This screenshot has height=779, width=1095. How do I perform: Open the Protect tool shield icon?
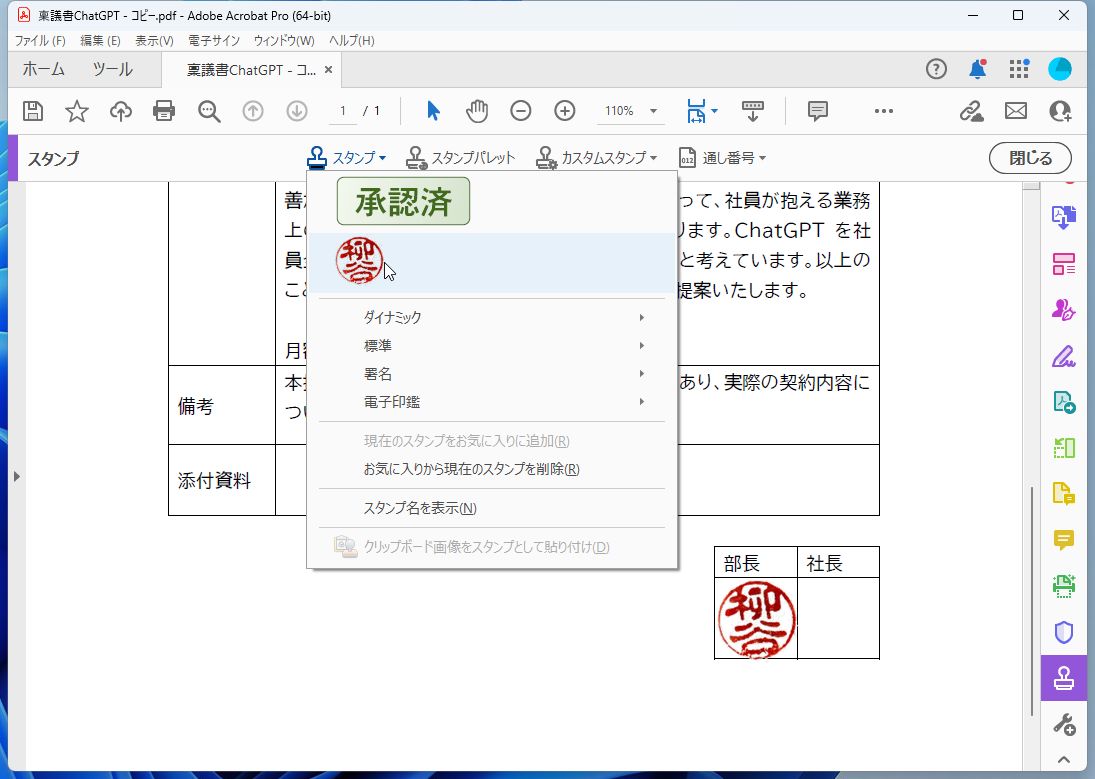(1063, 632)
